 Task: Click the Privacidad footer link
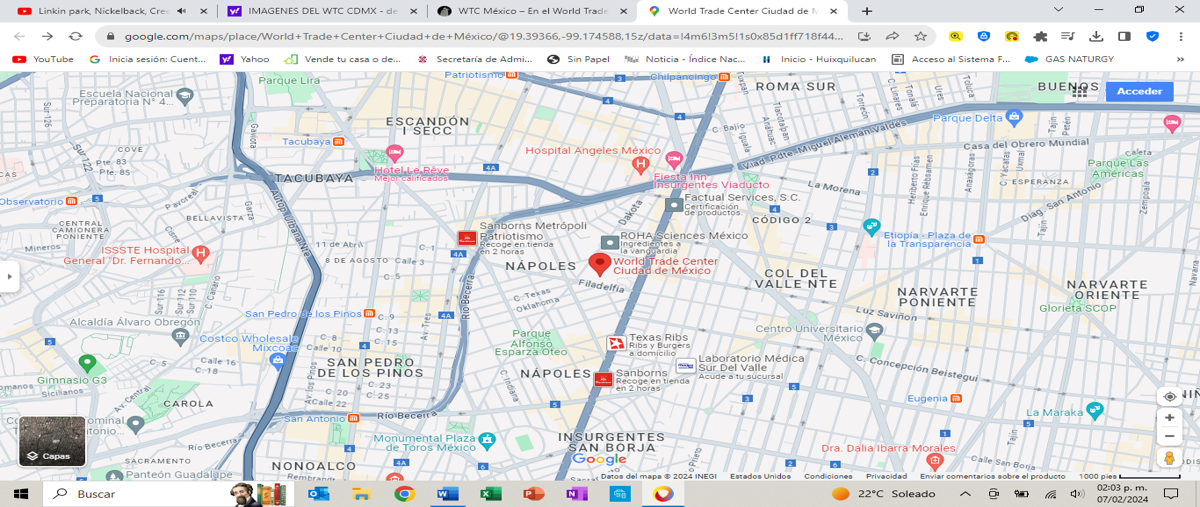[887, 476]
